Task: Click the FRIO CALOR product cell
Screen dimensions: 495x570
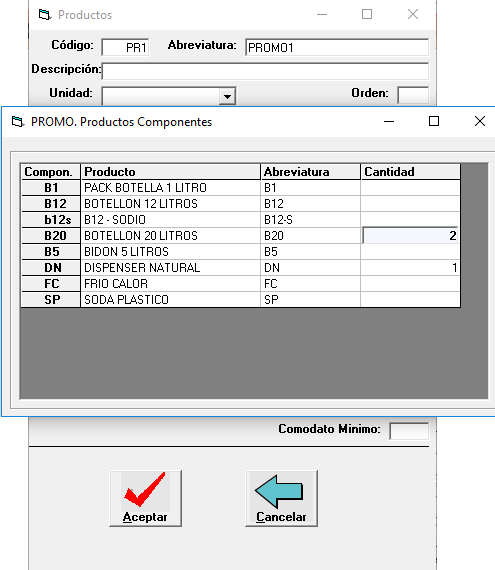Action: point(170,284)
